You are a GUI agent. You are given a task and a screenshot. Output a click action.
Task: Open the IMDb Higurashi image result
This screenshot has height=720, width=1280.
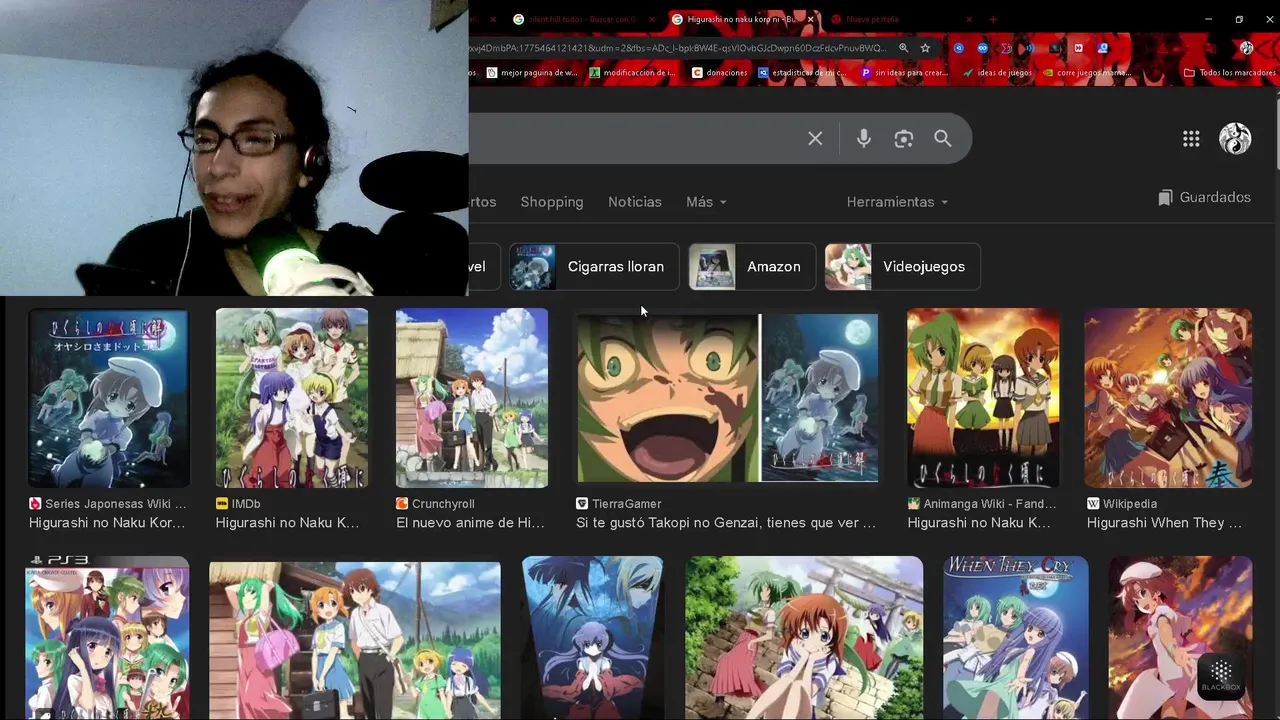pyautogui.click(x=292, y=398)
